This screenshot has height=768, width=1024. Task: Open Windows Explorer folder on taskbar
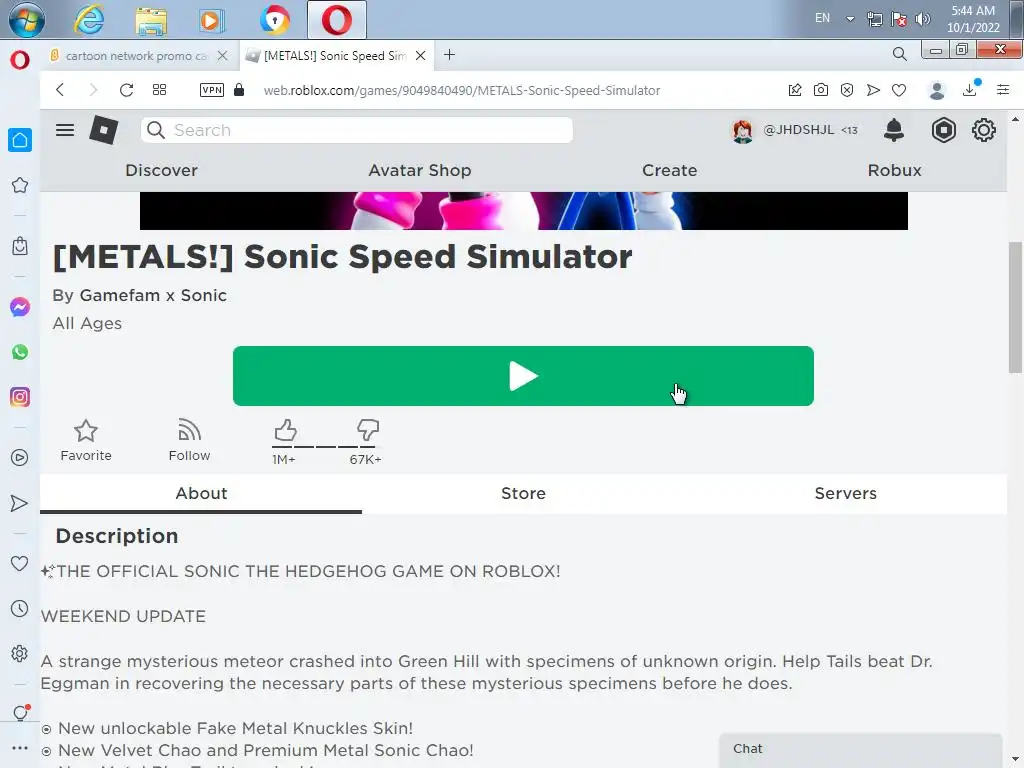point(151,20)
